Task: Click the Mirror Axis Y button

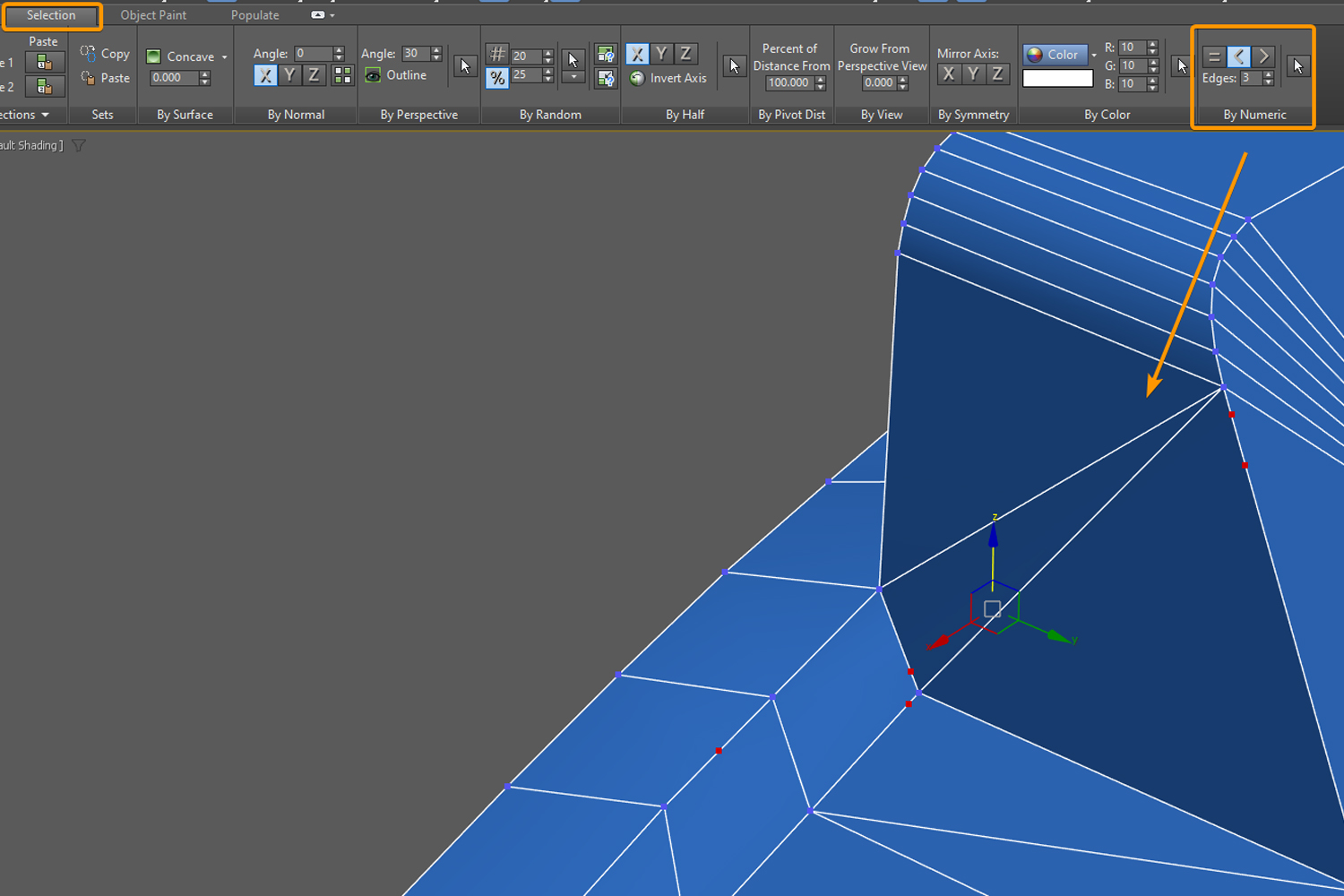Action: point(973,75)
